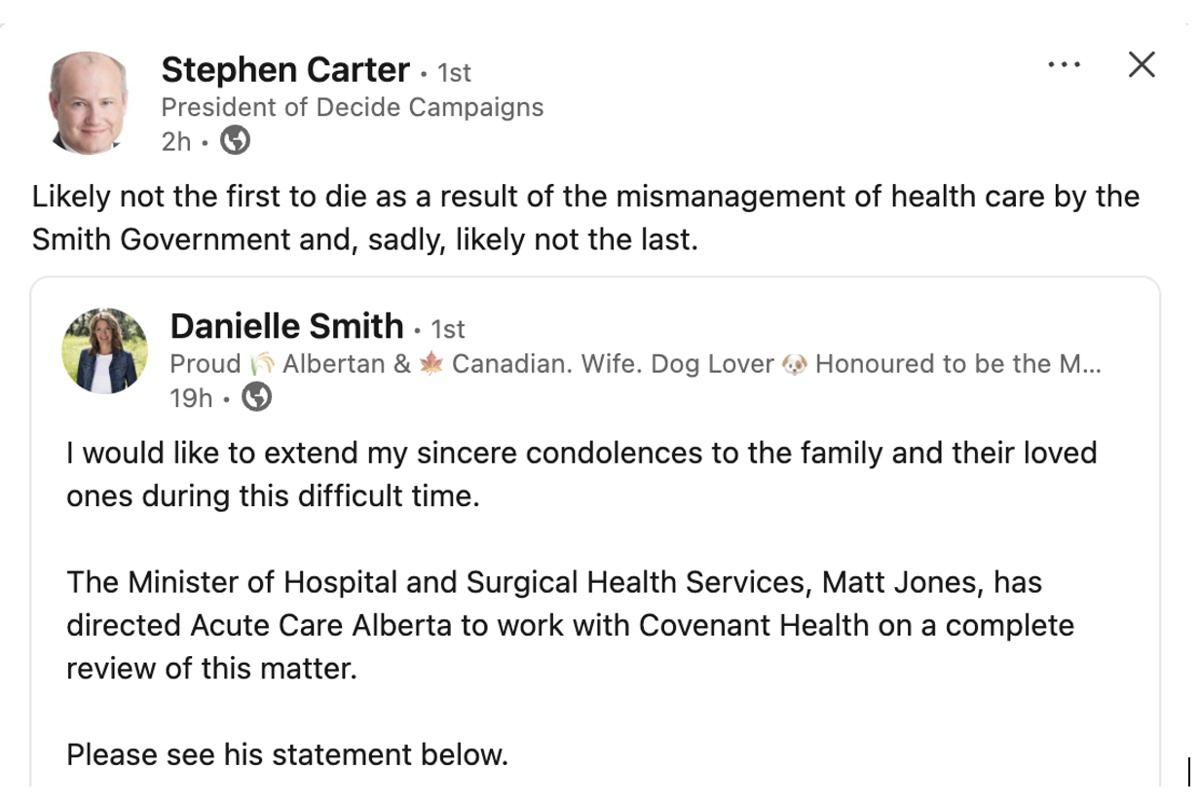Dismiss the post using the X icon

(1140, 64)
